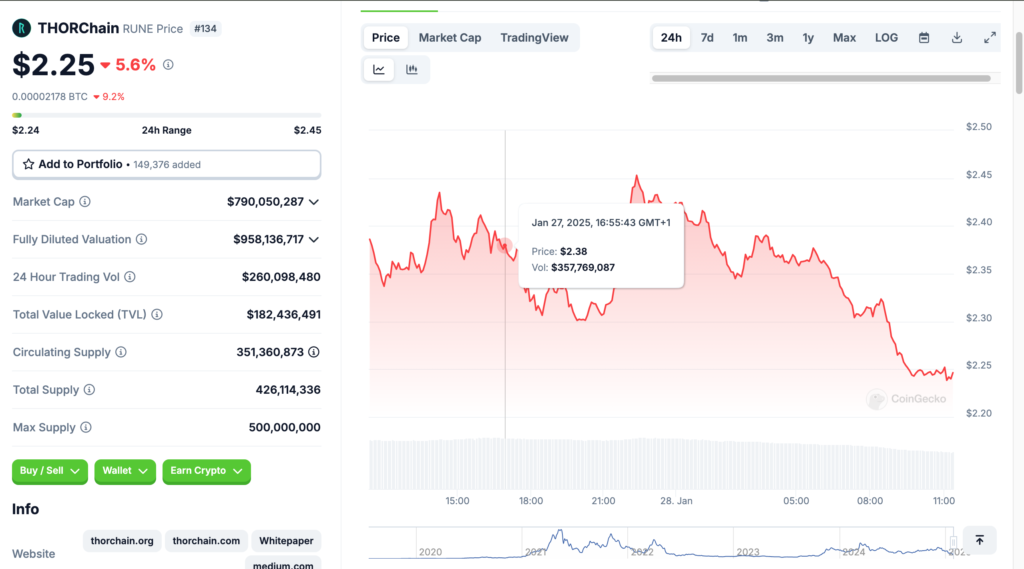This screenshot has width=1024, height=569.
Task: Select the 3m time range
Action: click(775, 38)
